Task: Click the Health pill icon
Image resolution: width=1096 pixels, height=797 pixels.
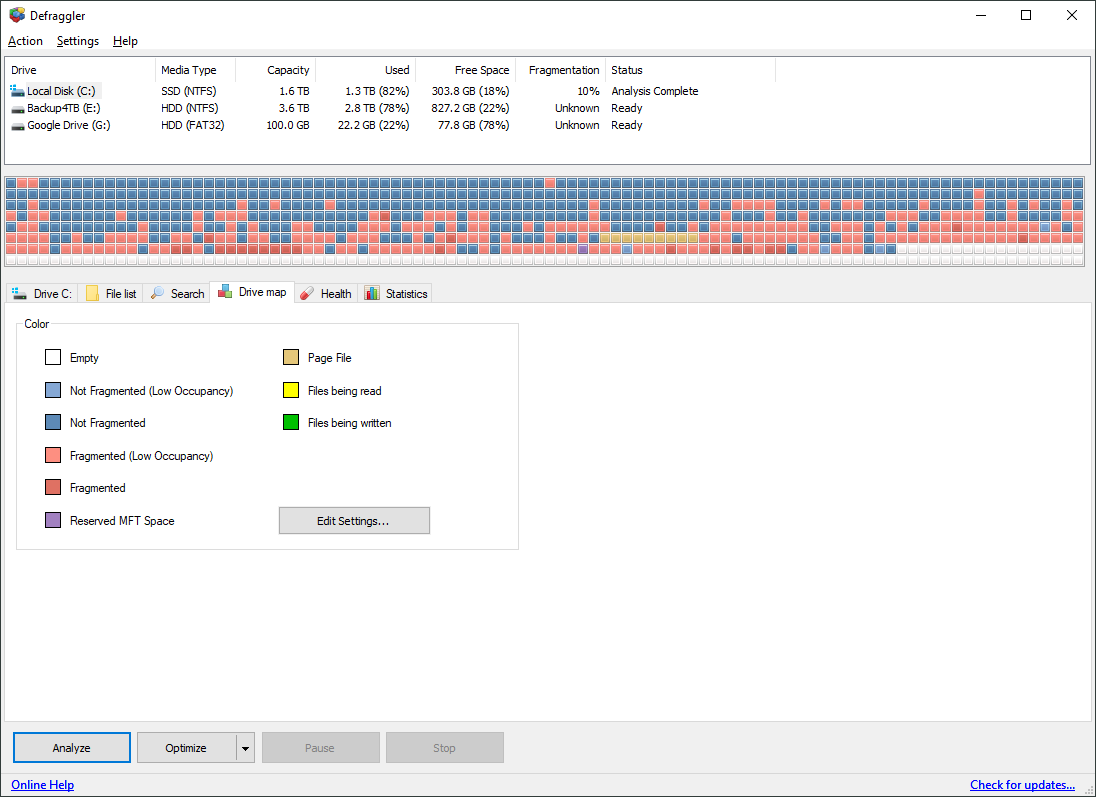Action: pos(307,294)
